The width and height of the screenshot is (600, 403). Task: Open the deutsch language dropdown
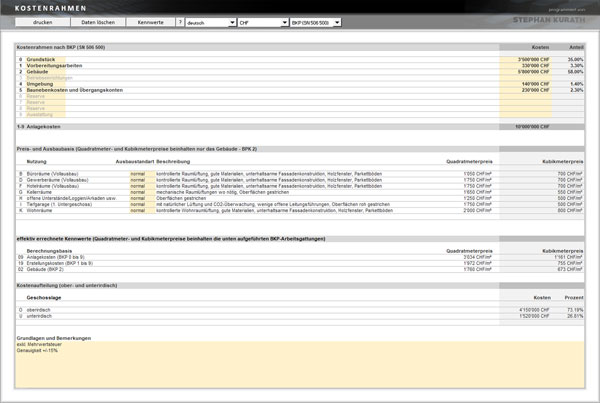click(210, 23)
